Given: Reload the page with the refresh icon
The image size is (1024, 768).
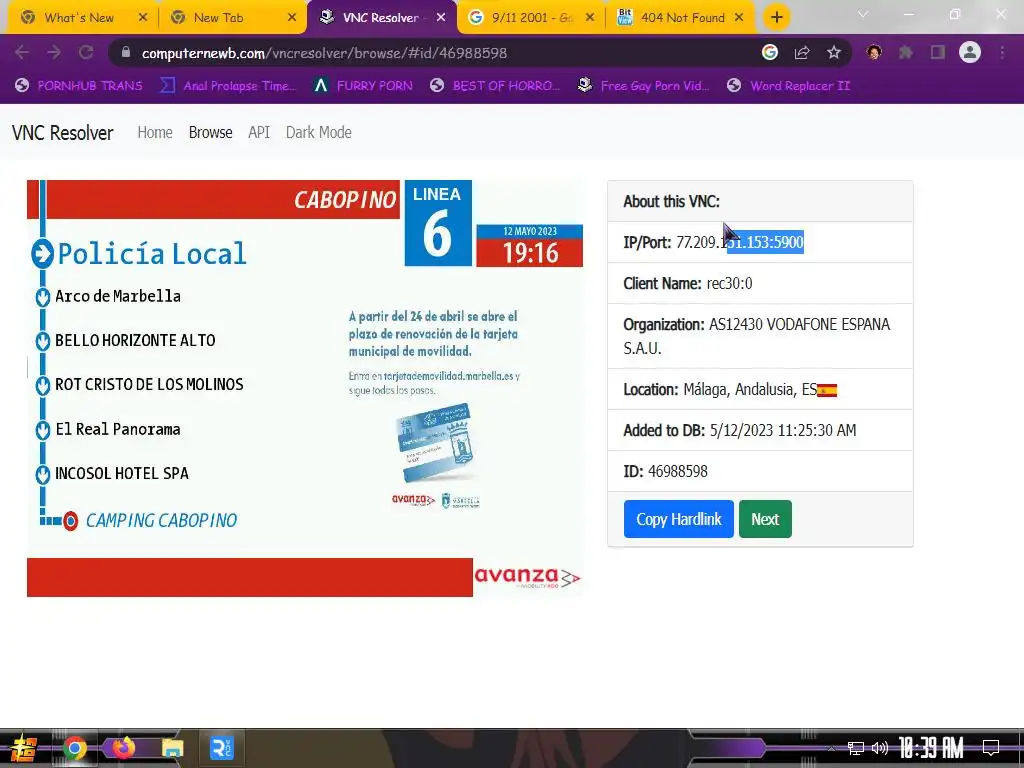Looking at the screenshot, I should (86, 52).
